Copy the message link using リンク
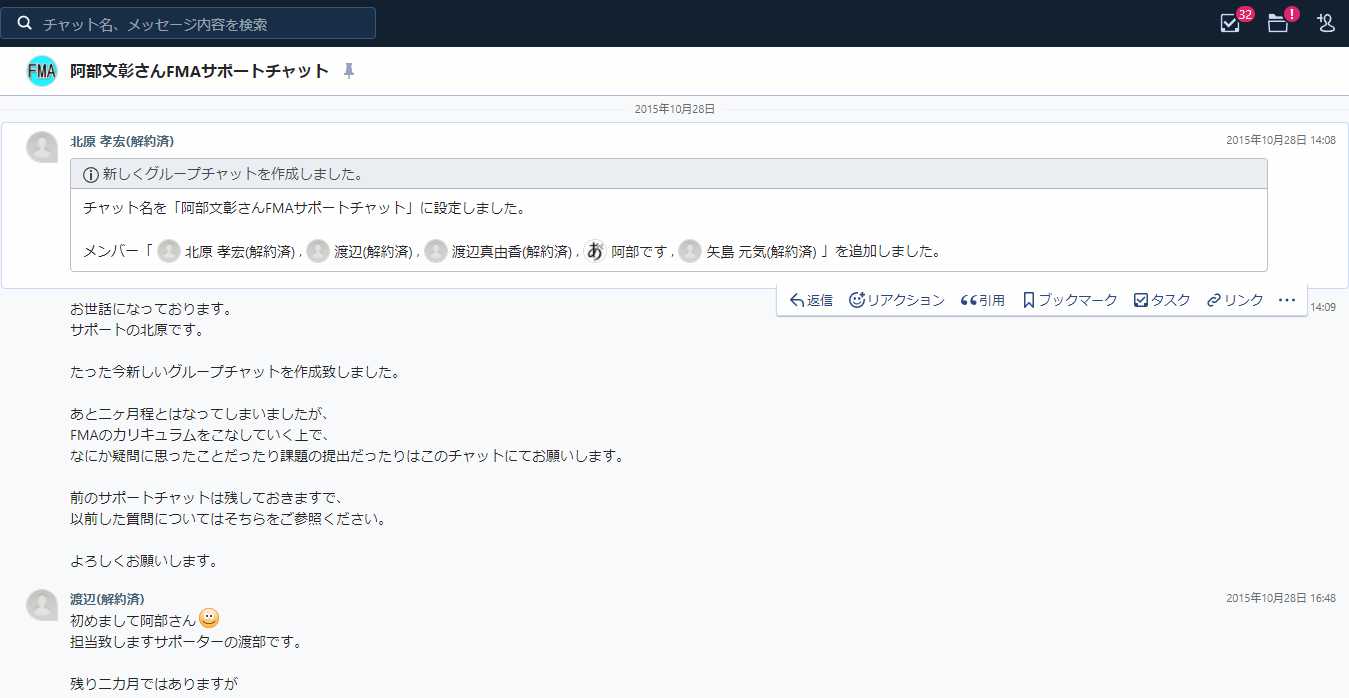The image size is (1349, 698). point(1235,300)
